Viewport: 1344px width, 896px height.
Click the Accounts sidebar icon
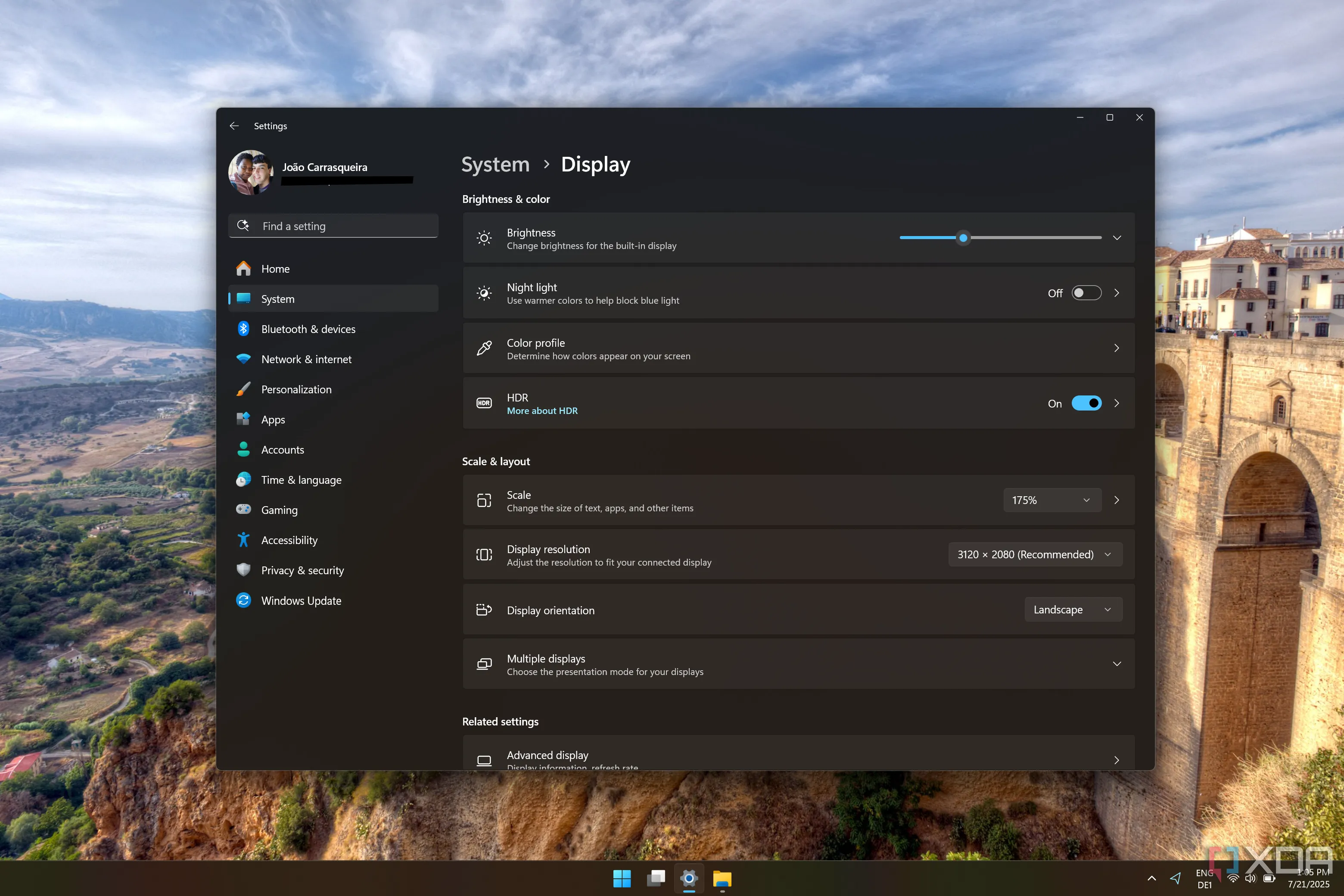244,449
